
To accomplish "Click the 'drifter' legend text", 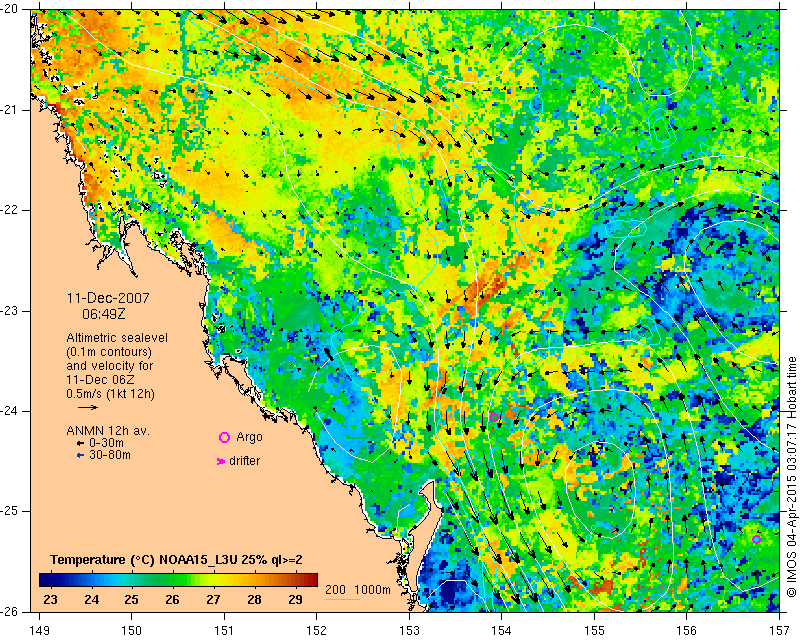I will [x=244, y=461].
